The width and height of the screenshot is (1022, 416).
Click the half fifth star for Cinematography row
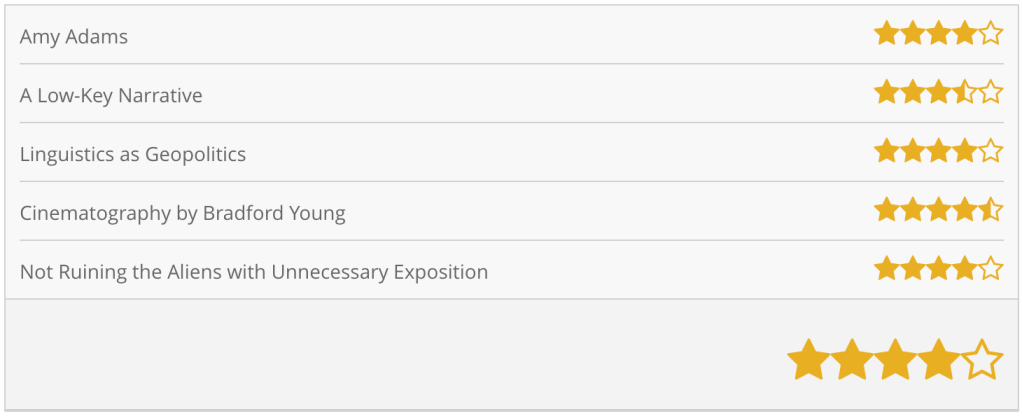(990, 210)
